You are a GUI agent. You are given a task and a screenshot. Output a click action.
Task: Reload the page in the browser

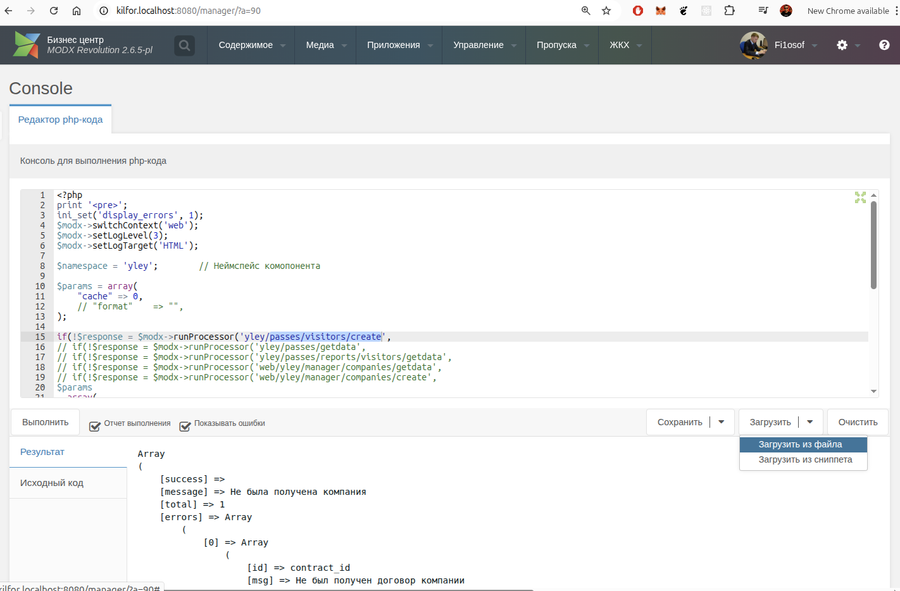53,11
